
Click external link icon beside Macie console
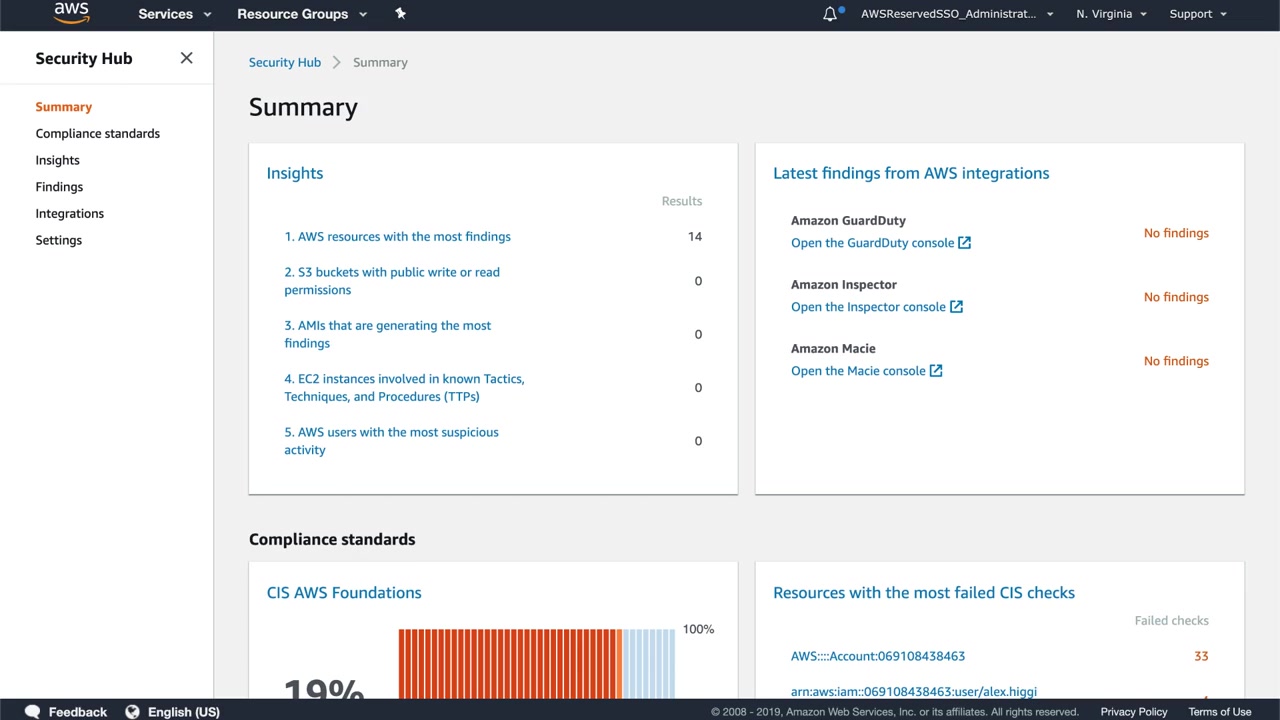(936, 371)
